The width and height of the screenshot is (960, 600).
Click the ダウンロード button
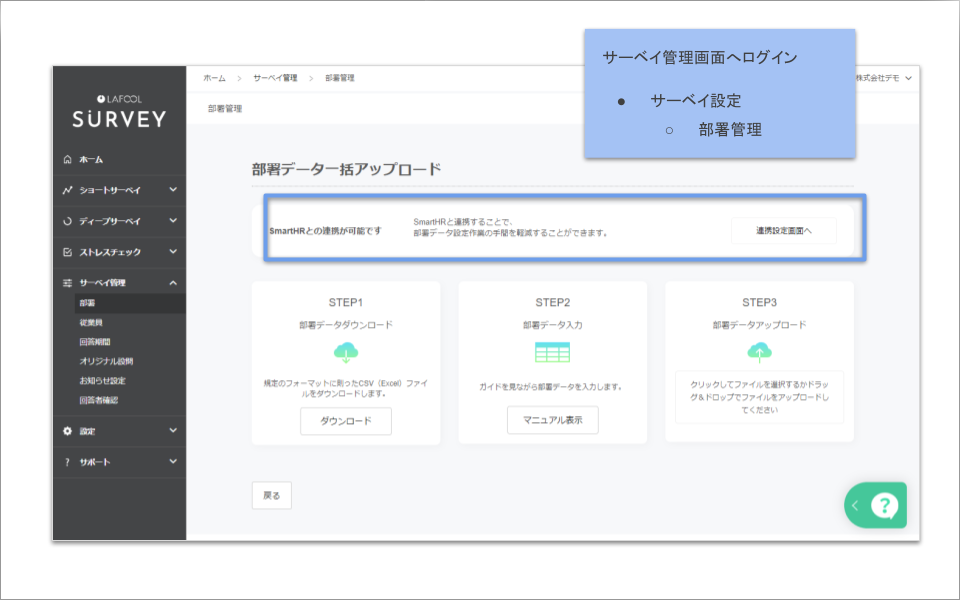click(x=346, y=421)
